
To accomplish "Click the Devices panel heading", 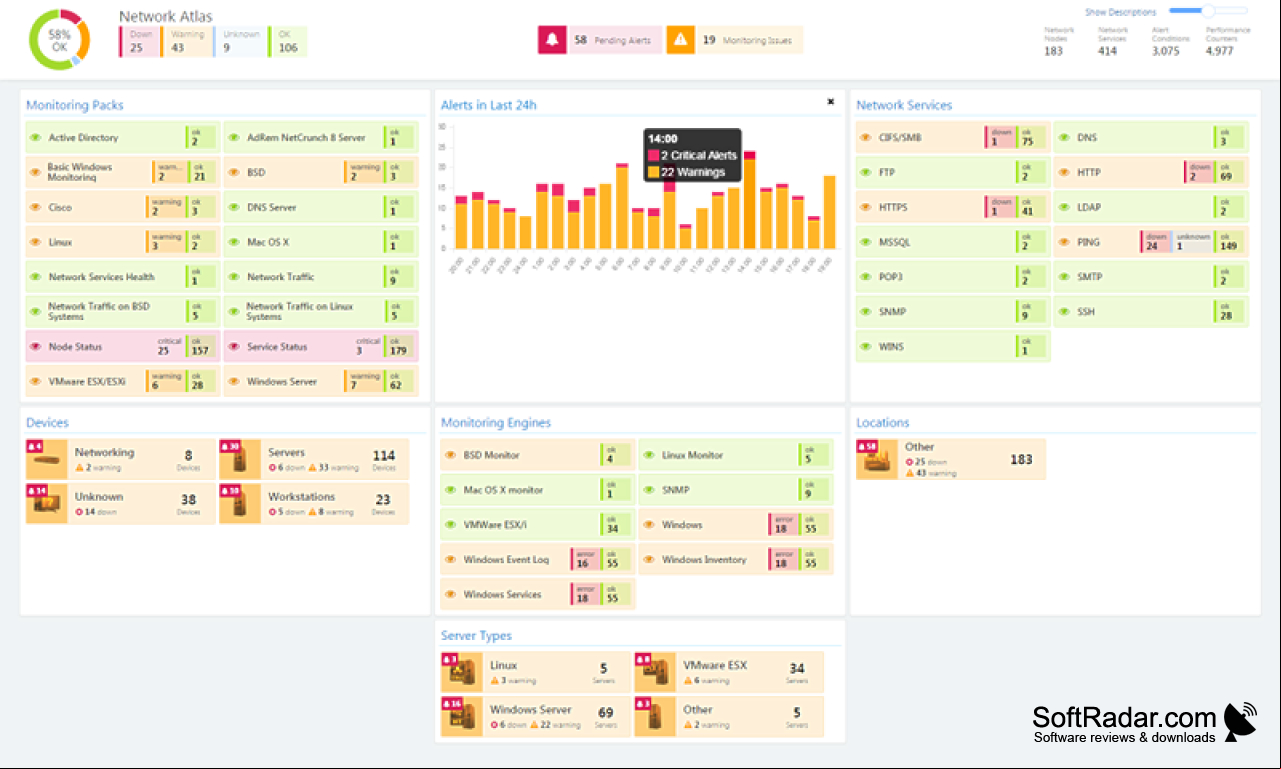I will [x=47, y=423].
